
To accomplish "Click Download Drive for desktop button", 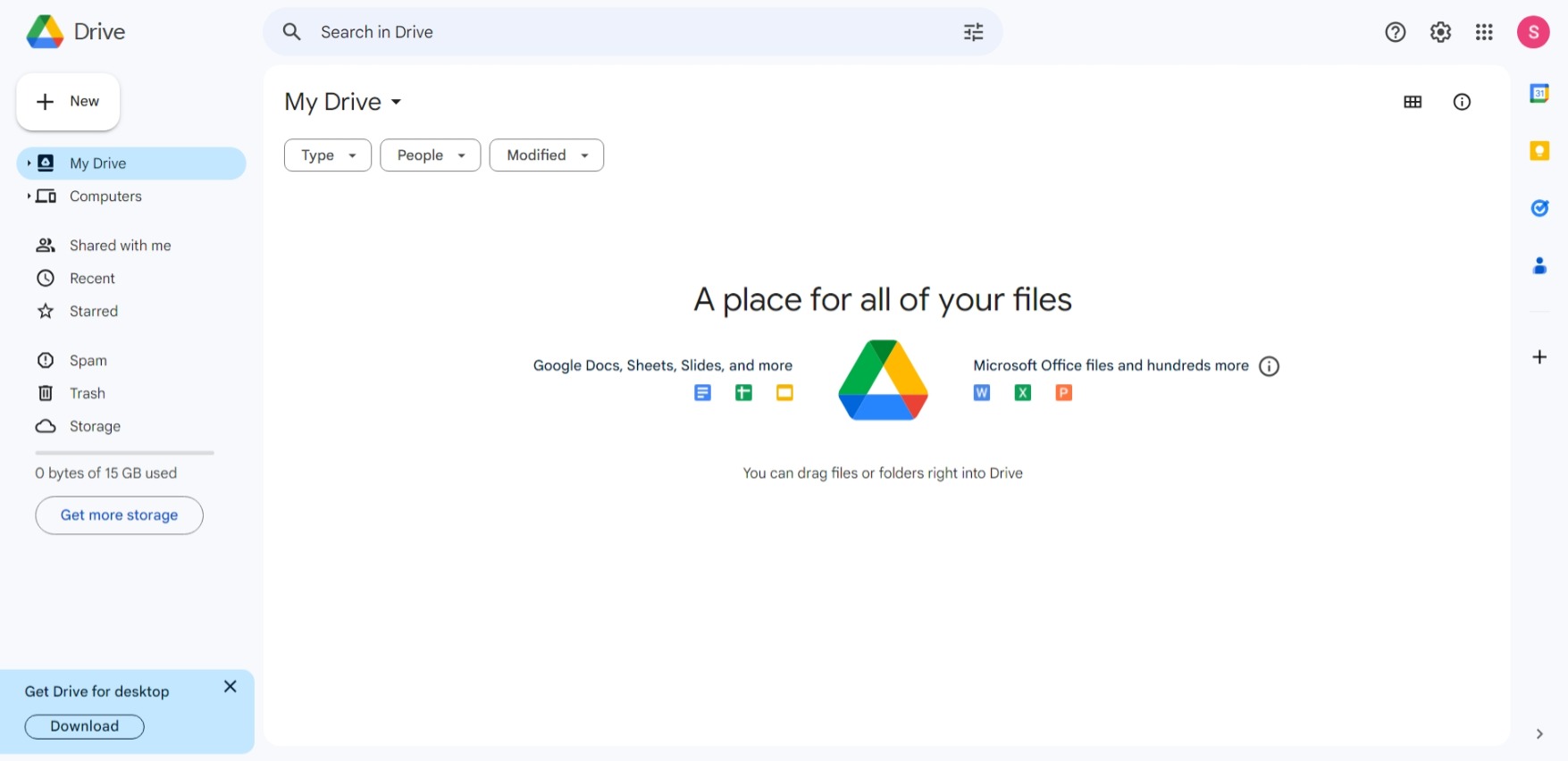I will coord(84,726).
